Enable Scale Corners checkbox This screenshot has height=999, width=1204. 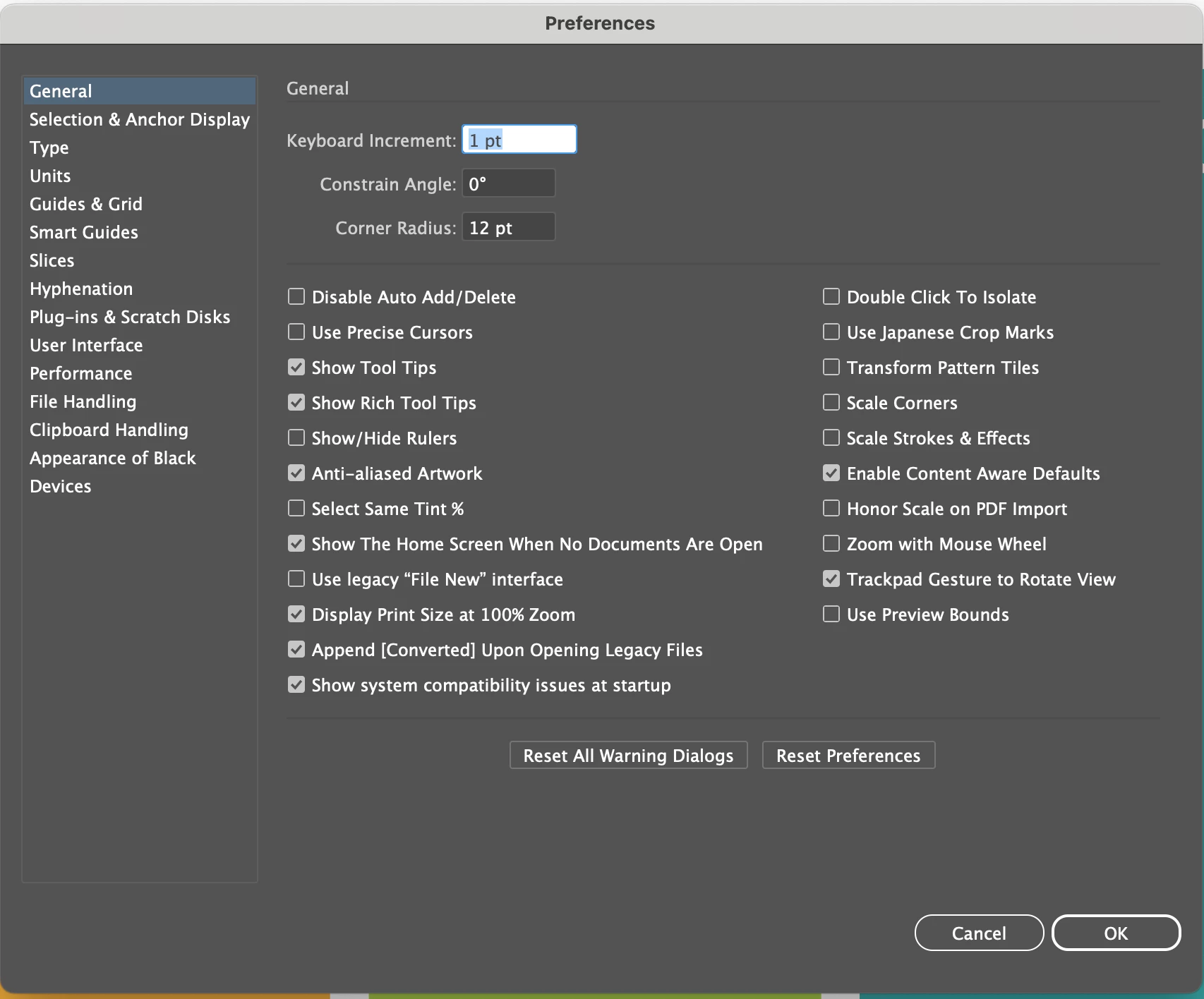[x=831, y=402]
